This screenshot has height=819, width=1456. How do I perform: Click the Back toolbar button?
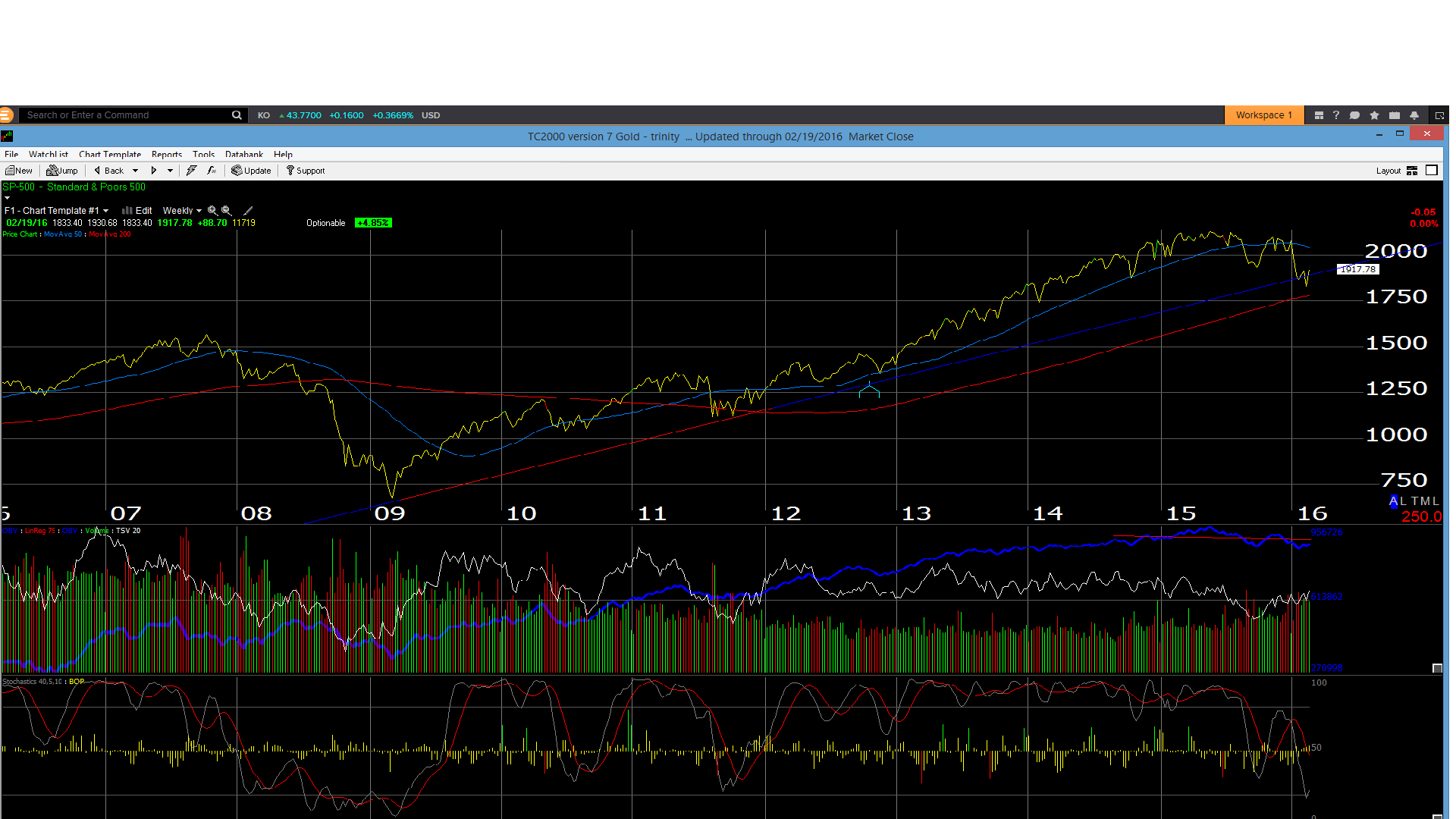[x=109, y=171]
